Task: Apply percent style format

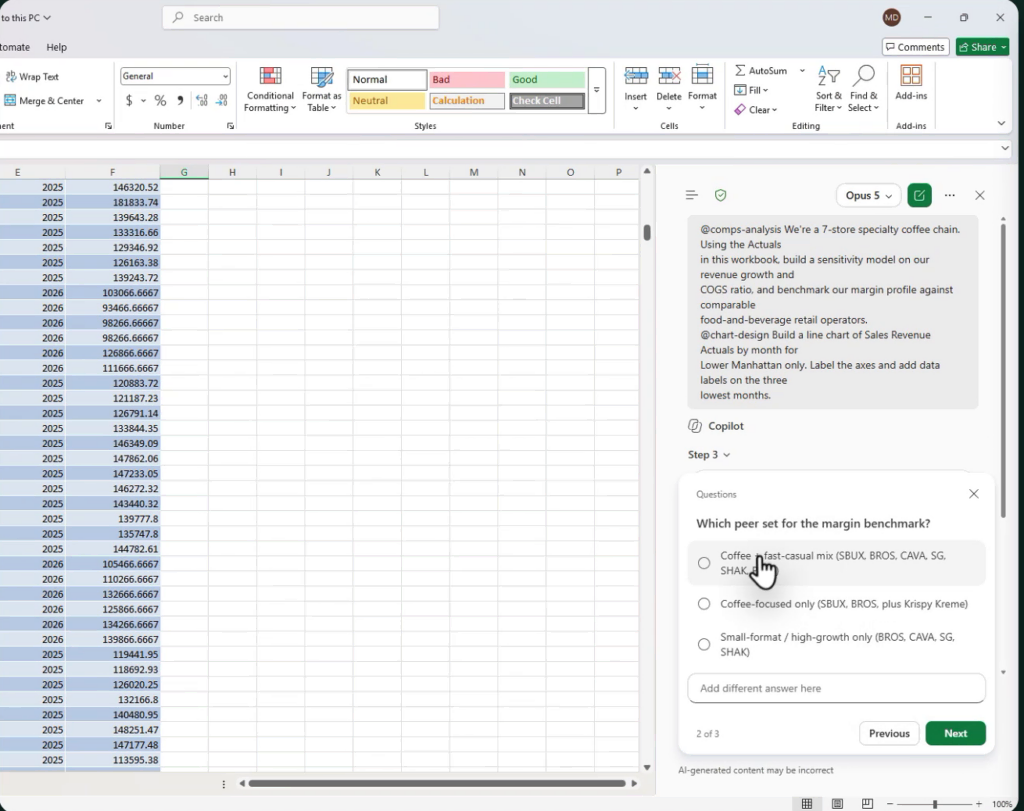Action: pos(160,101)
